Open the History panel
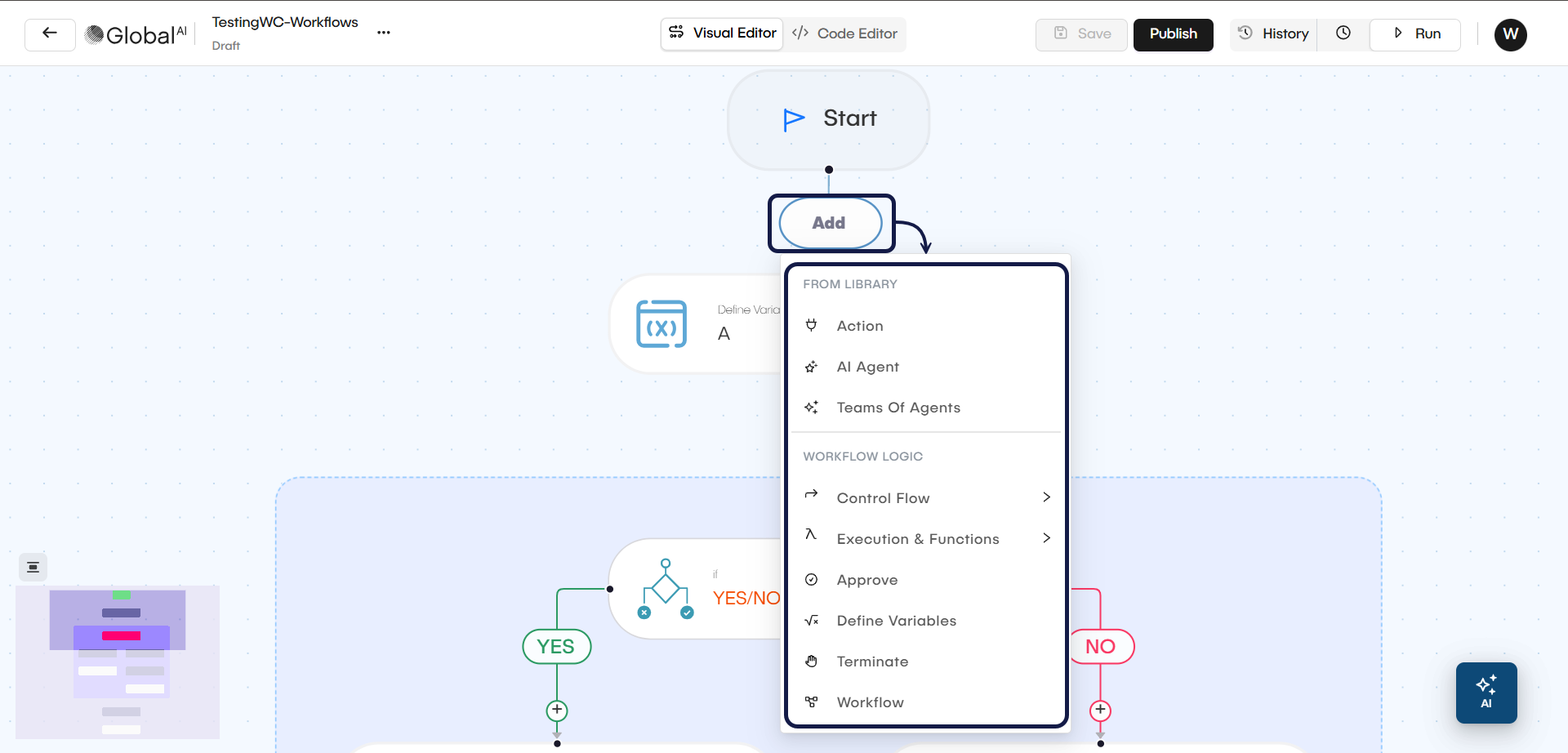The image size is (1568, 753). pyautogui.click(x=1274, y=34)
